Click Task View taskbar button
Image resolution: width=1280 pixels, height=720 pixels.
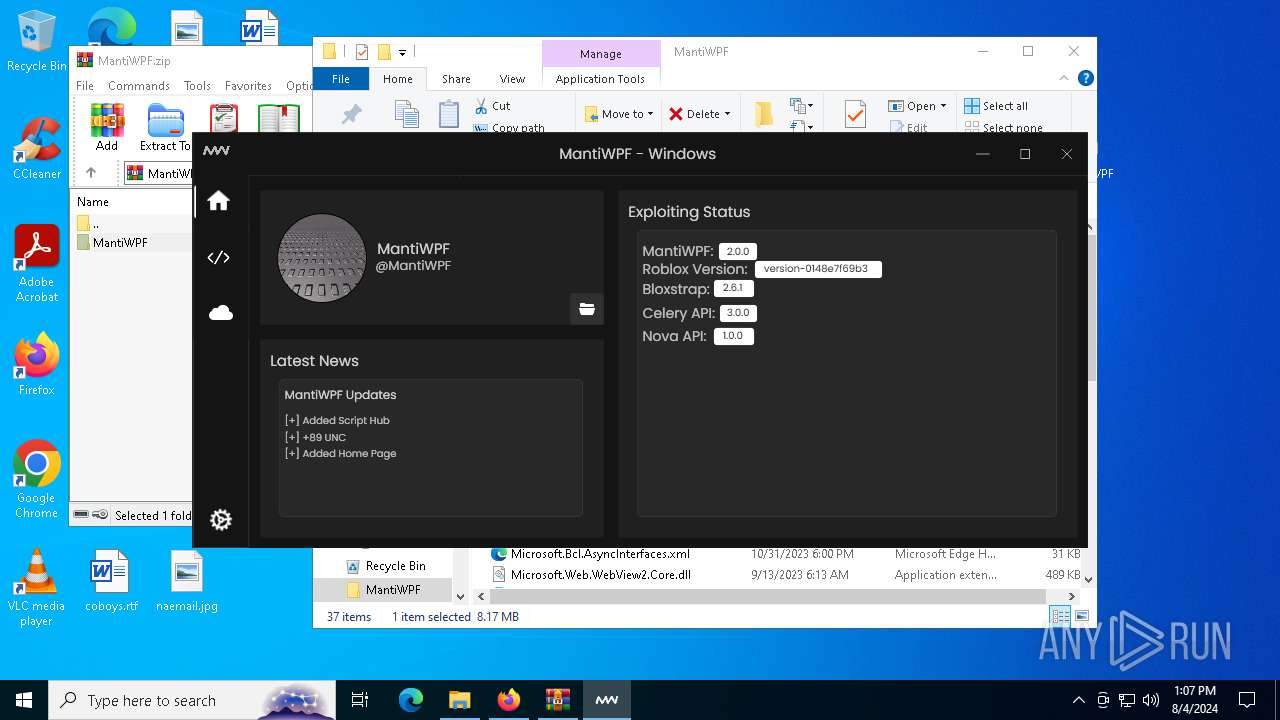(360, 700)
